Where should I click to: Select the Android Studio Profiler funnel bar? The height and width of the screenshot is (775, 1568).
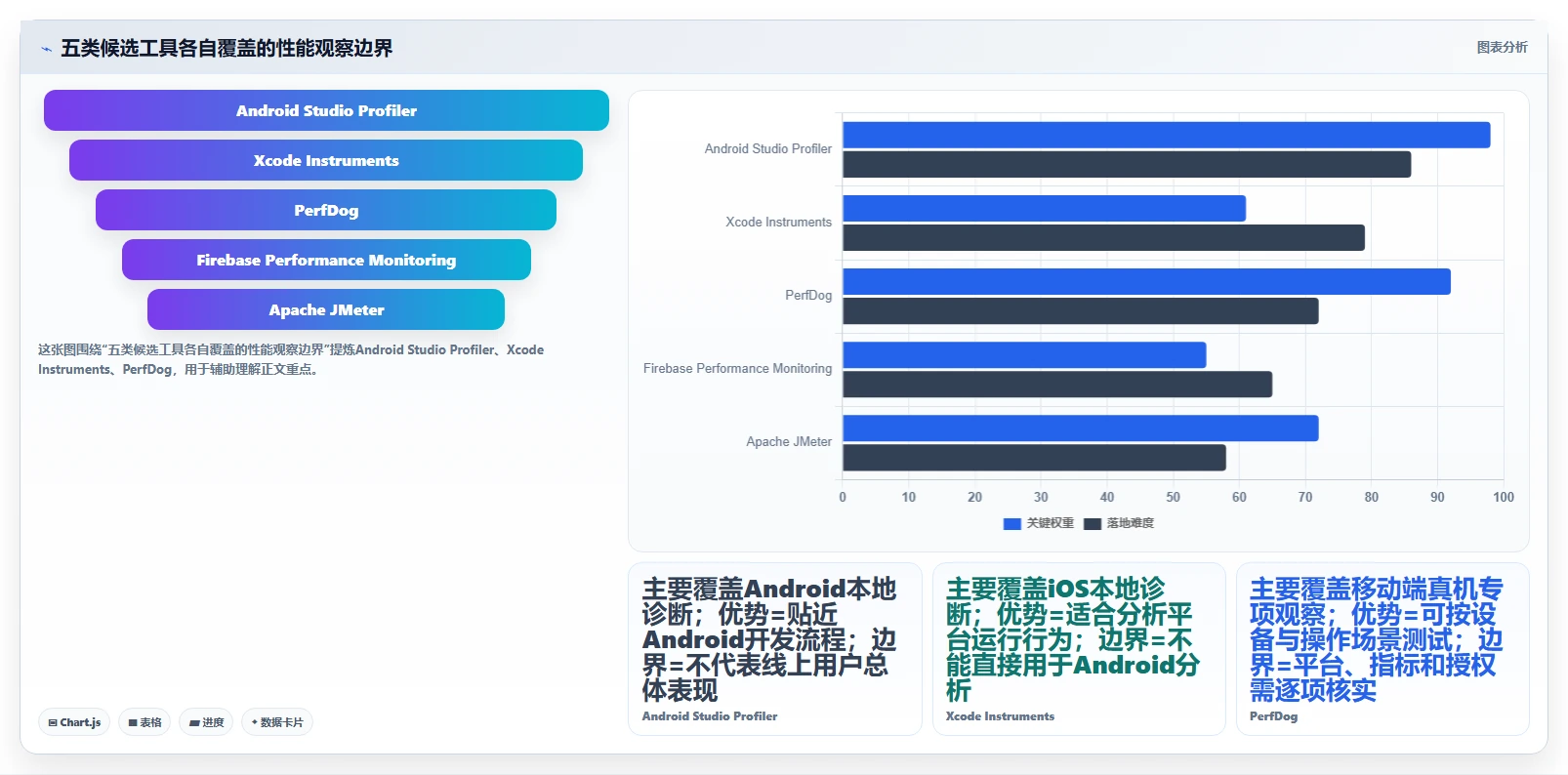tap(326, 110)
